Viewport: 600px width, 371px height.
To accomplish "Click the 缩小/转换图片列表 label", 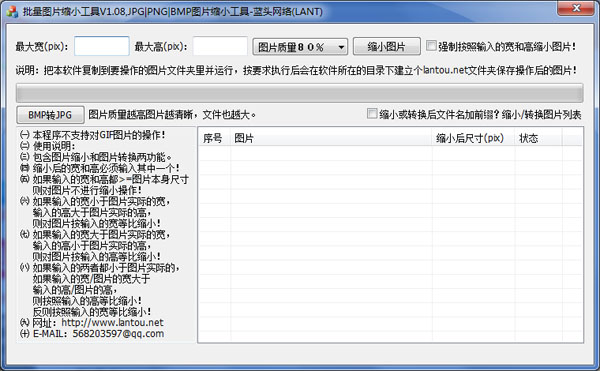I will click(541, 114).
